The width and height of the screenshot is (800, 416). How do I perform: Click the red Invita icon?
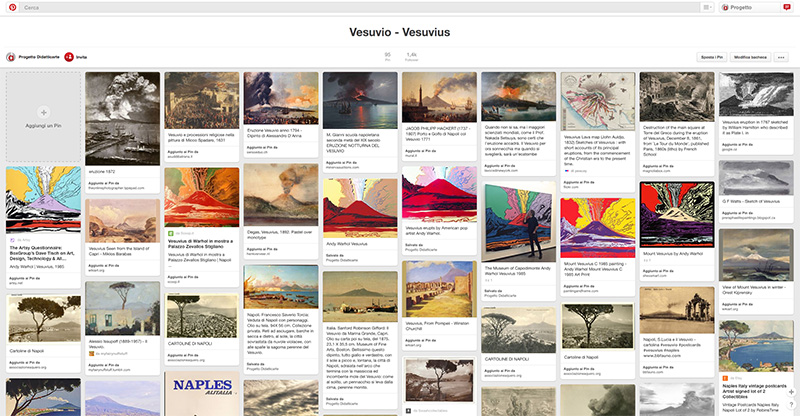pyautogui.click(x=69, y=57)
